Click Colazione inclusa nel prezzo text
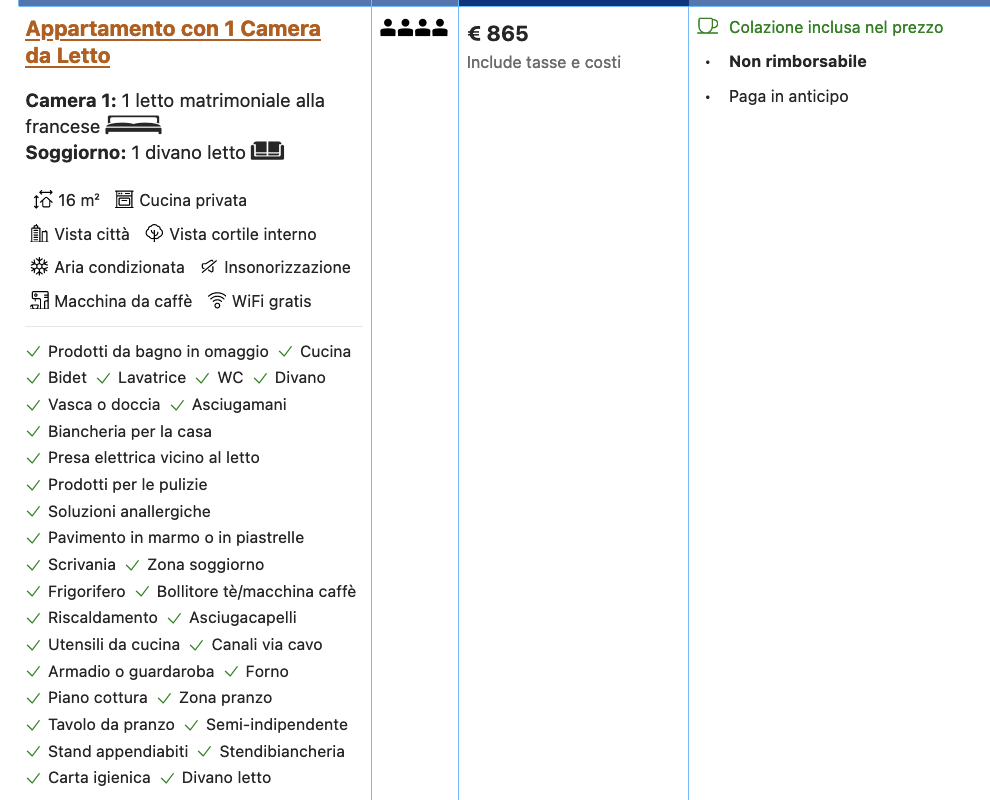Viewport: 990px width, 800px height. coord(835,27)
